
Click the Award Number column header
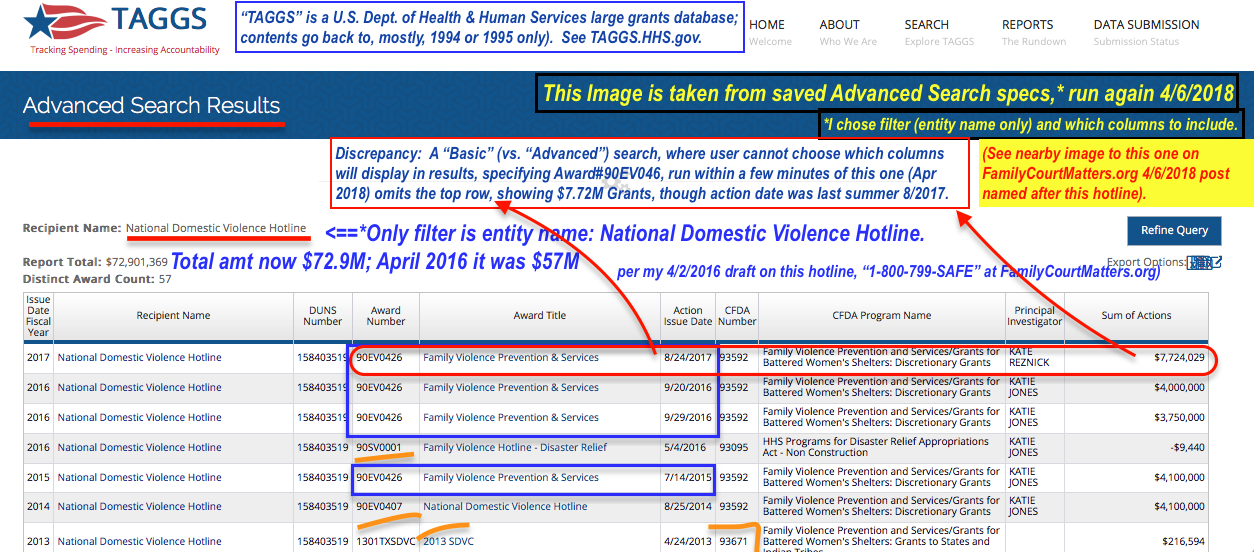coord(386,316)
